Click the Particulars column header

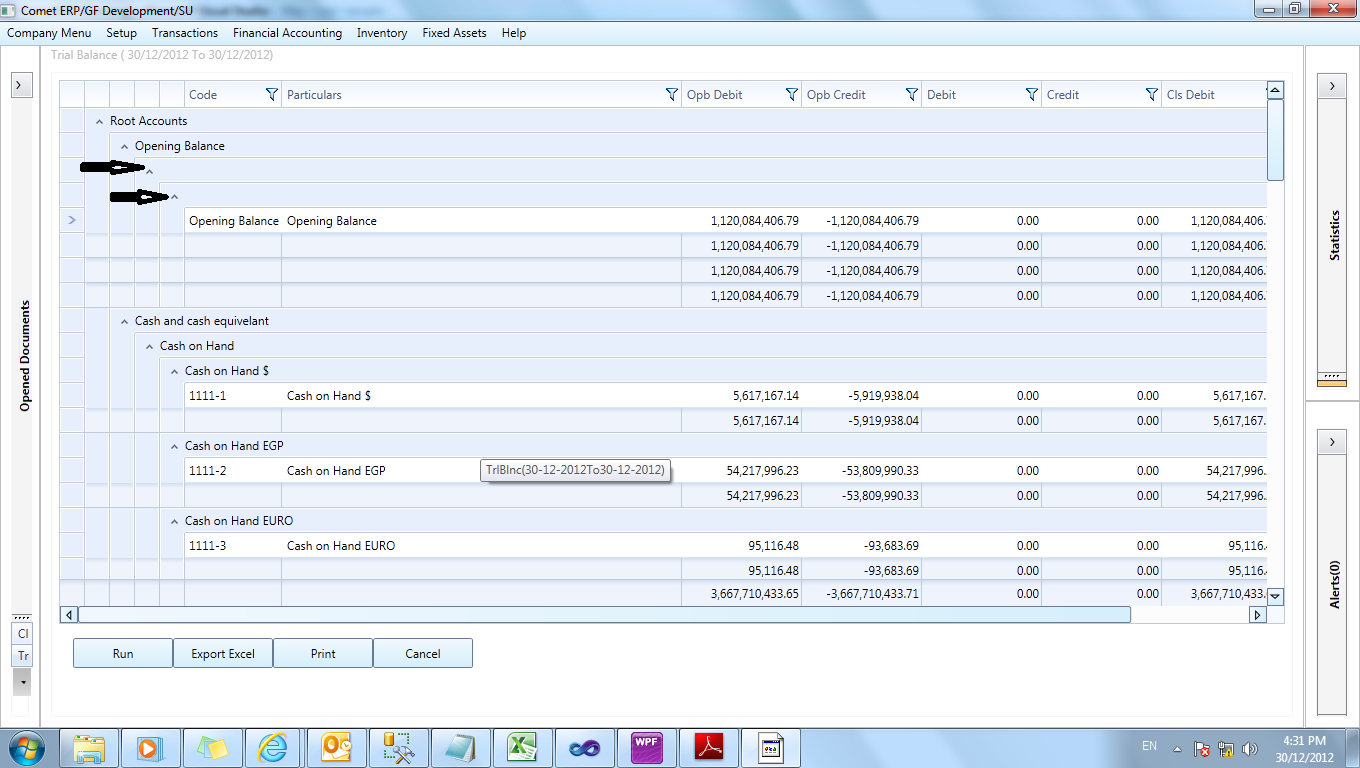click(x=481, y=94)
